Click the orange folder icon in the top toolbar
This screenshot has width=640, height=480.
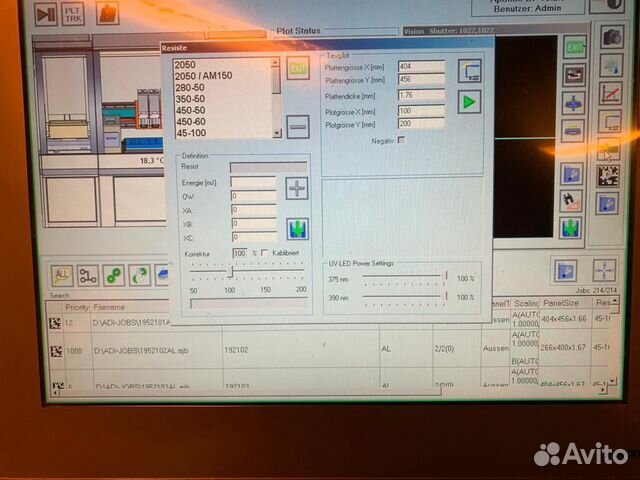pyautogui.click(x=107, y=13)
